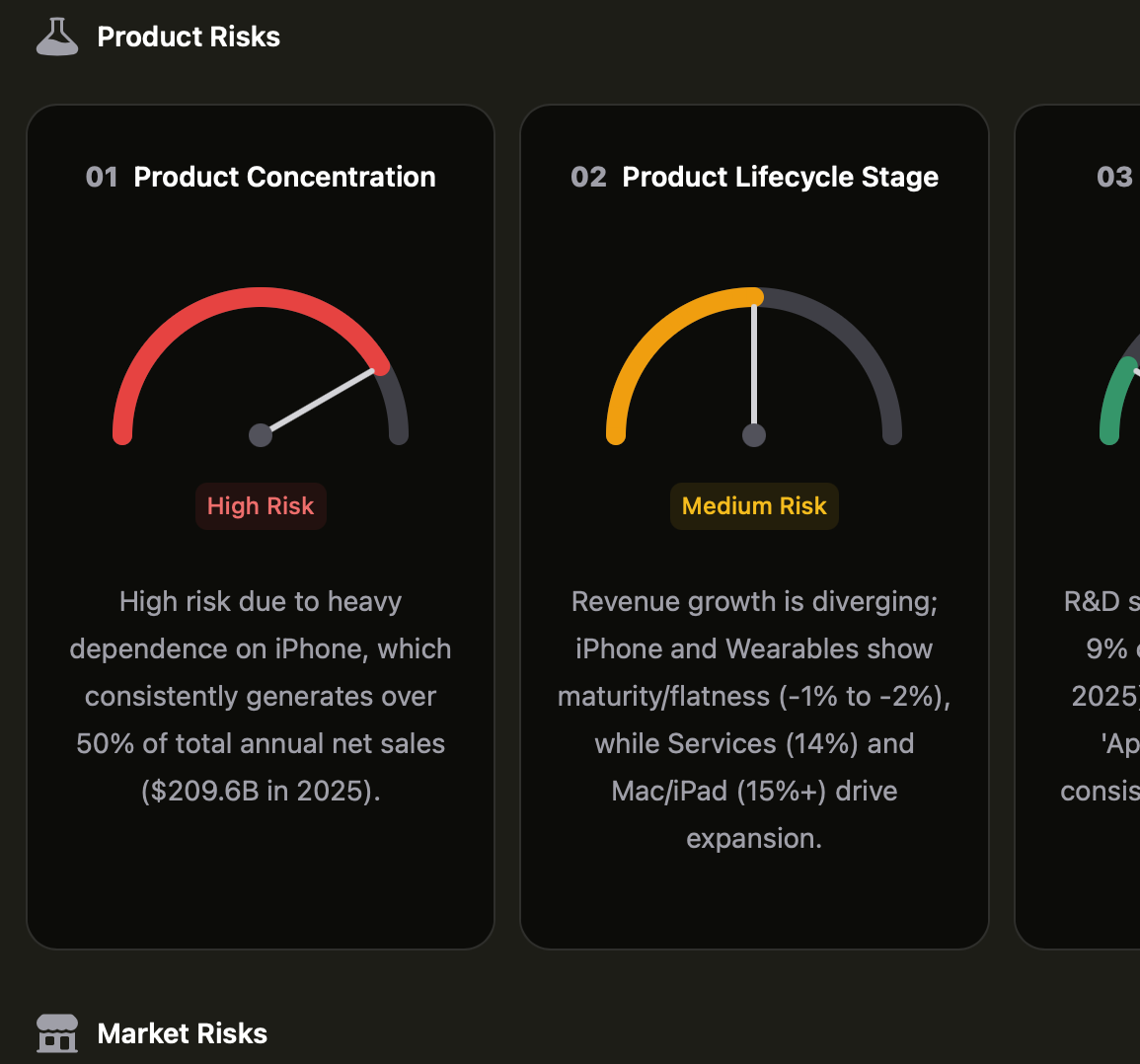1140x1064 pixels.
Task: Click the 03 number on the third card
Action: click(1114, 178)
